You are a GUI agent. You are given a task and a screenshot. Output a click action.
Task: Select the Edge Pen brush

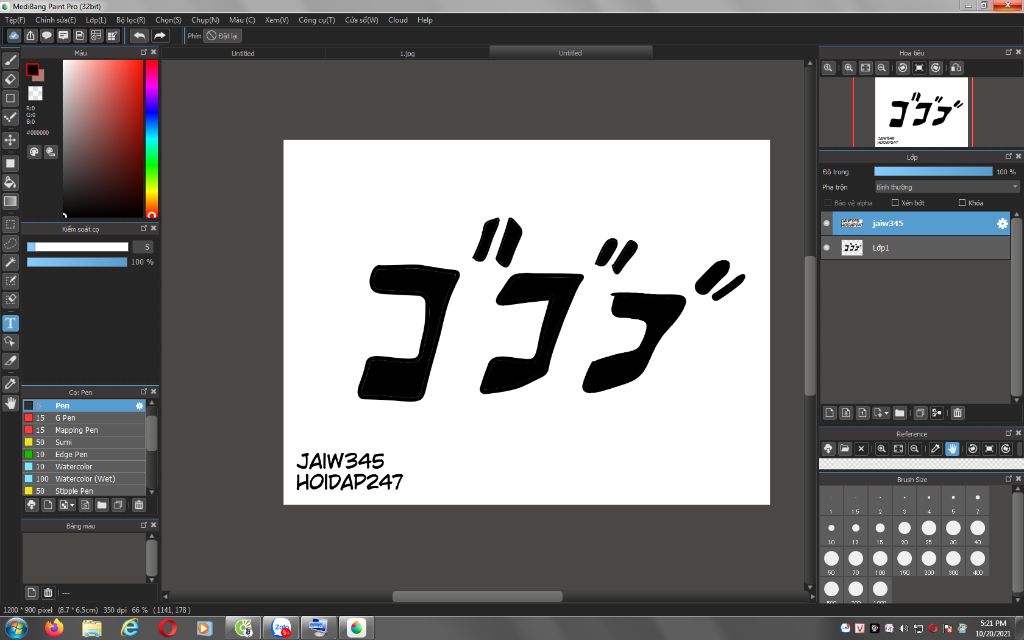point(84,455)
